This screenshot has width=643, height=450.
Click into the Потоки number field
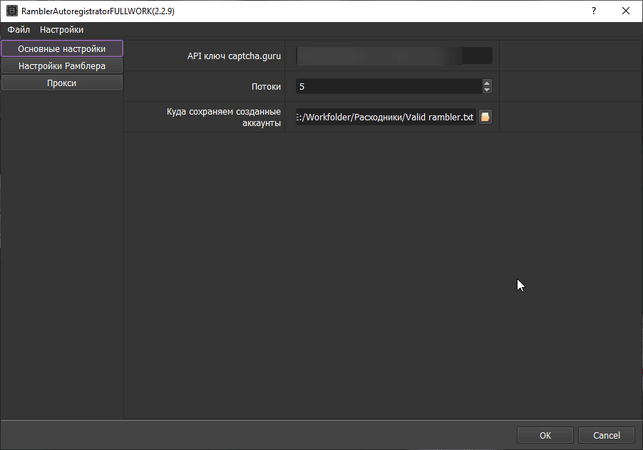tap(387, 87)
